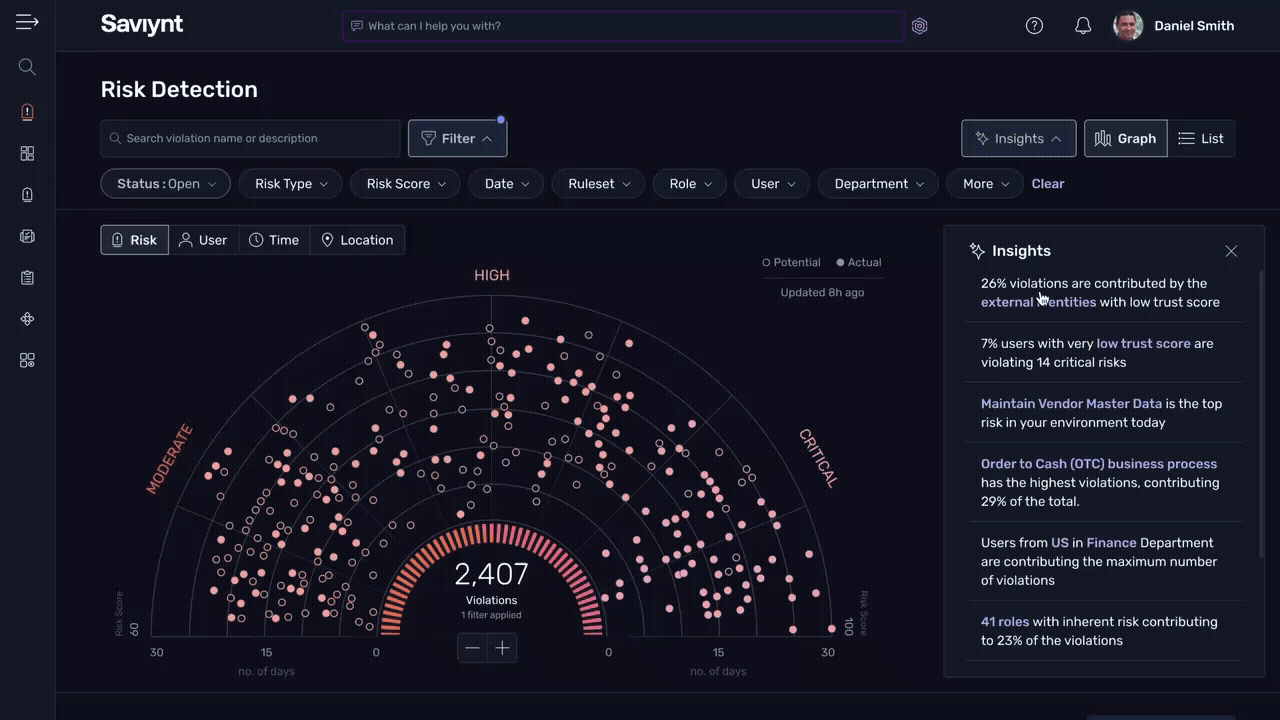Switch to the Location tab

point(357,240)
